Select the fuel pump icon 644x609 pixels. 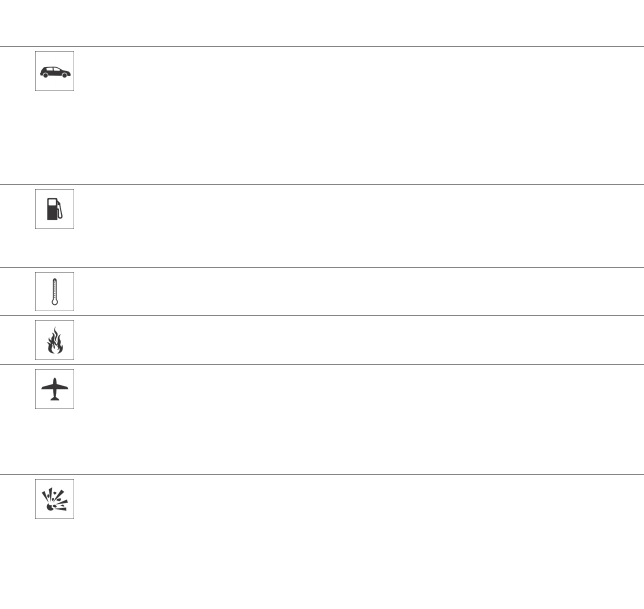coord(54,209)
